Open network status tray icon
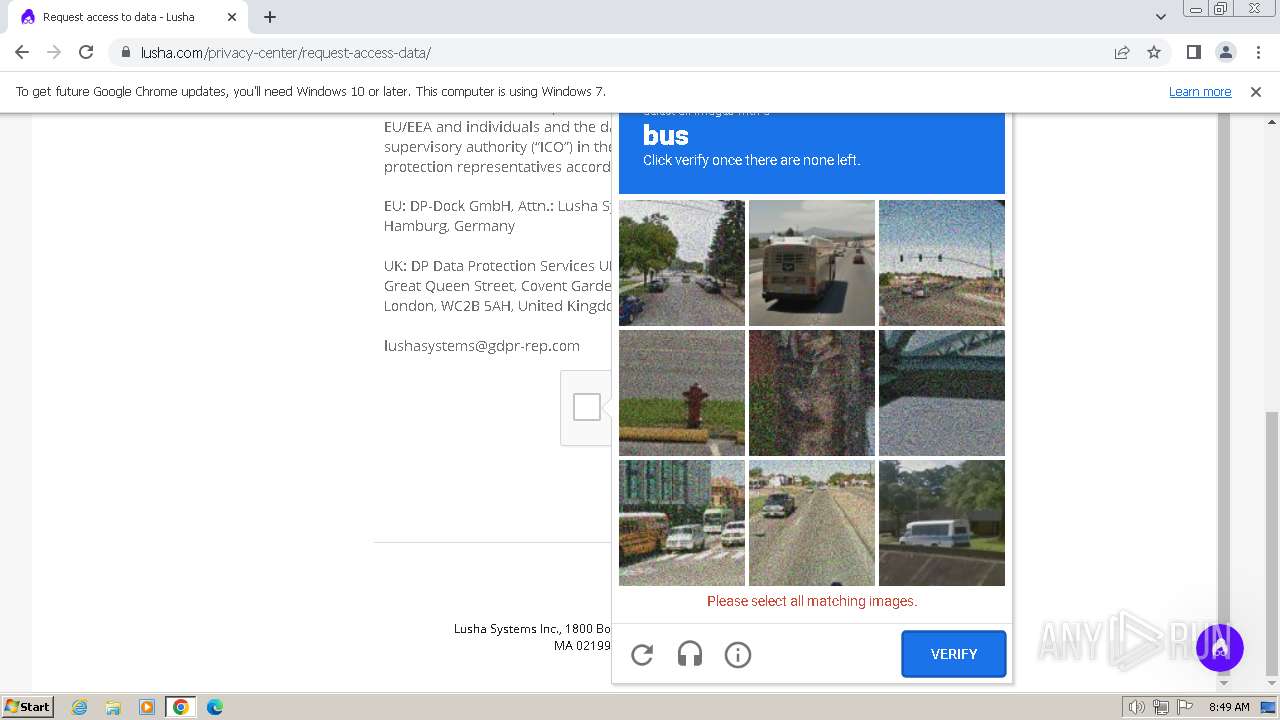The height and width of the screenshot is (720, 1280). pyautogui.click(x=1161, y=707)
